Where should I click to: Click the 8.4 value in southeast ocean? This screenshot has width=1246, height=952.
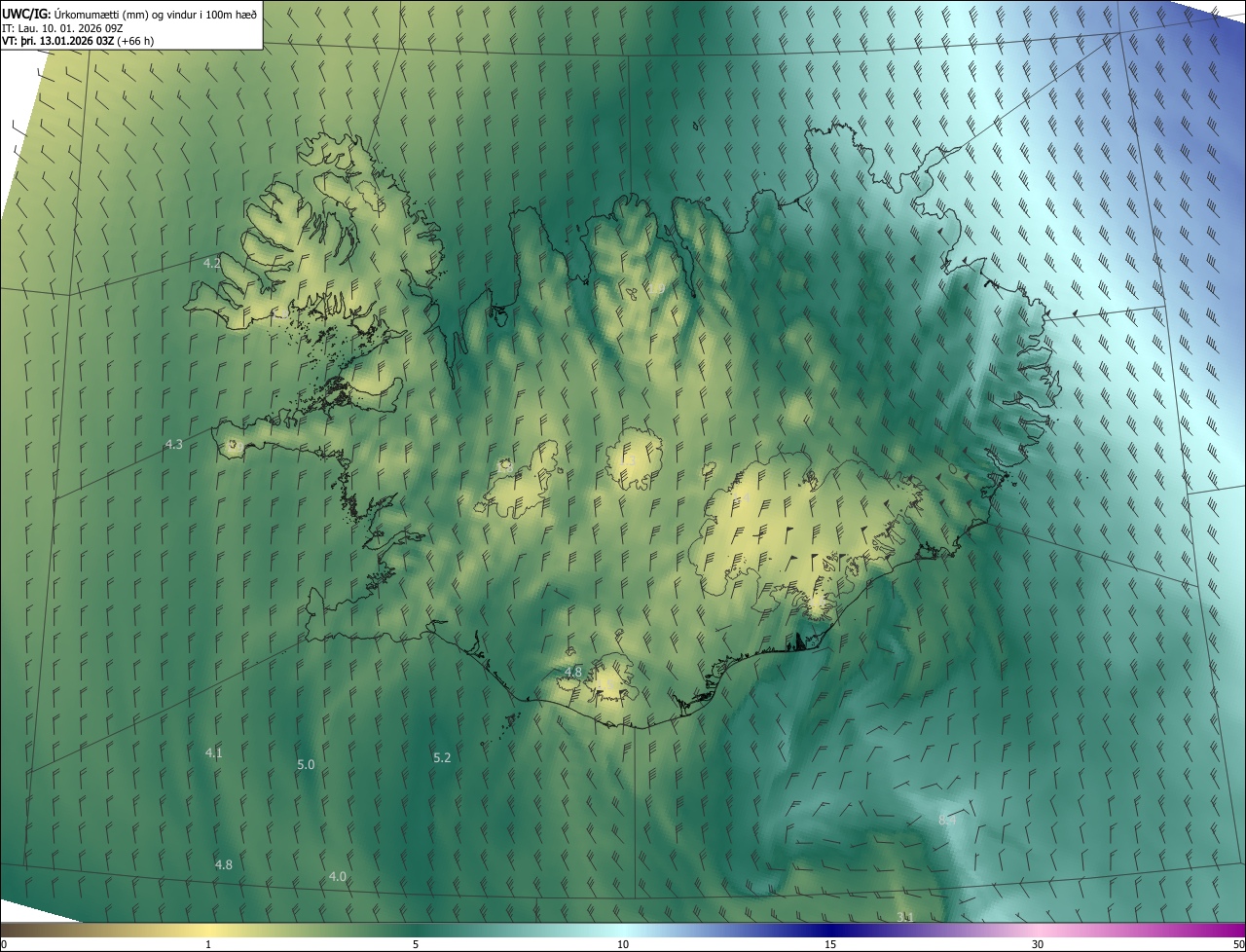pos(947,821)
